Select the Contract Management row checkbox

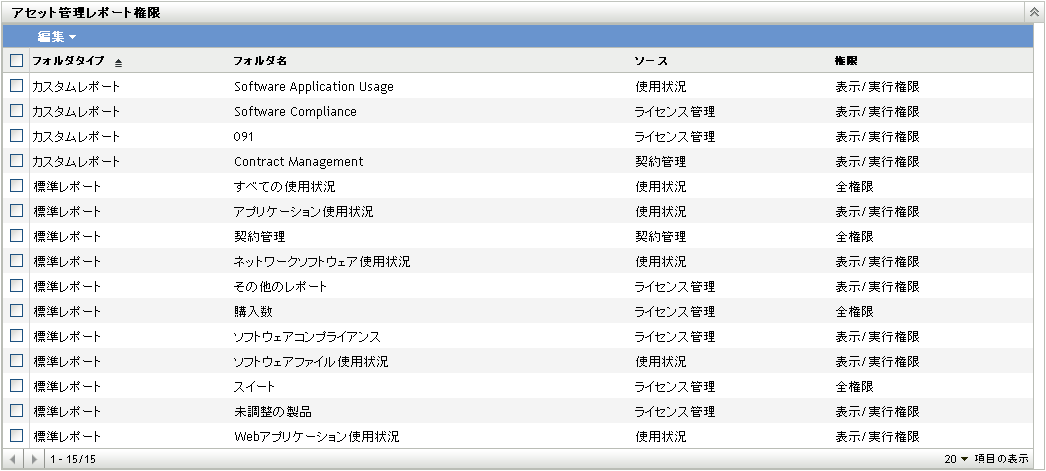click(16, 161)
